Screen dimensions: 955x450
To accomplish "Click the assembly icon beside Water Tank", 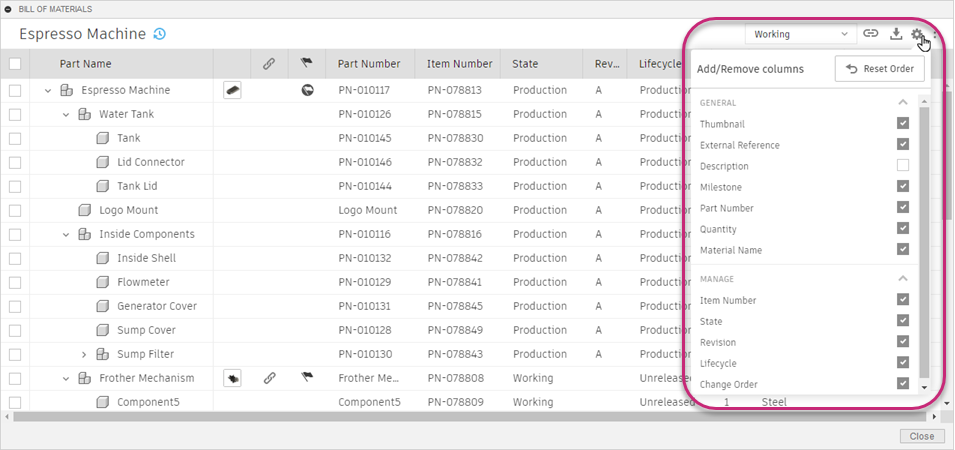I will tap(85, 114).
